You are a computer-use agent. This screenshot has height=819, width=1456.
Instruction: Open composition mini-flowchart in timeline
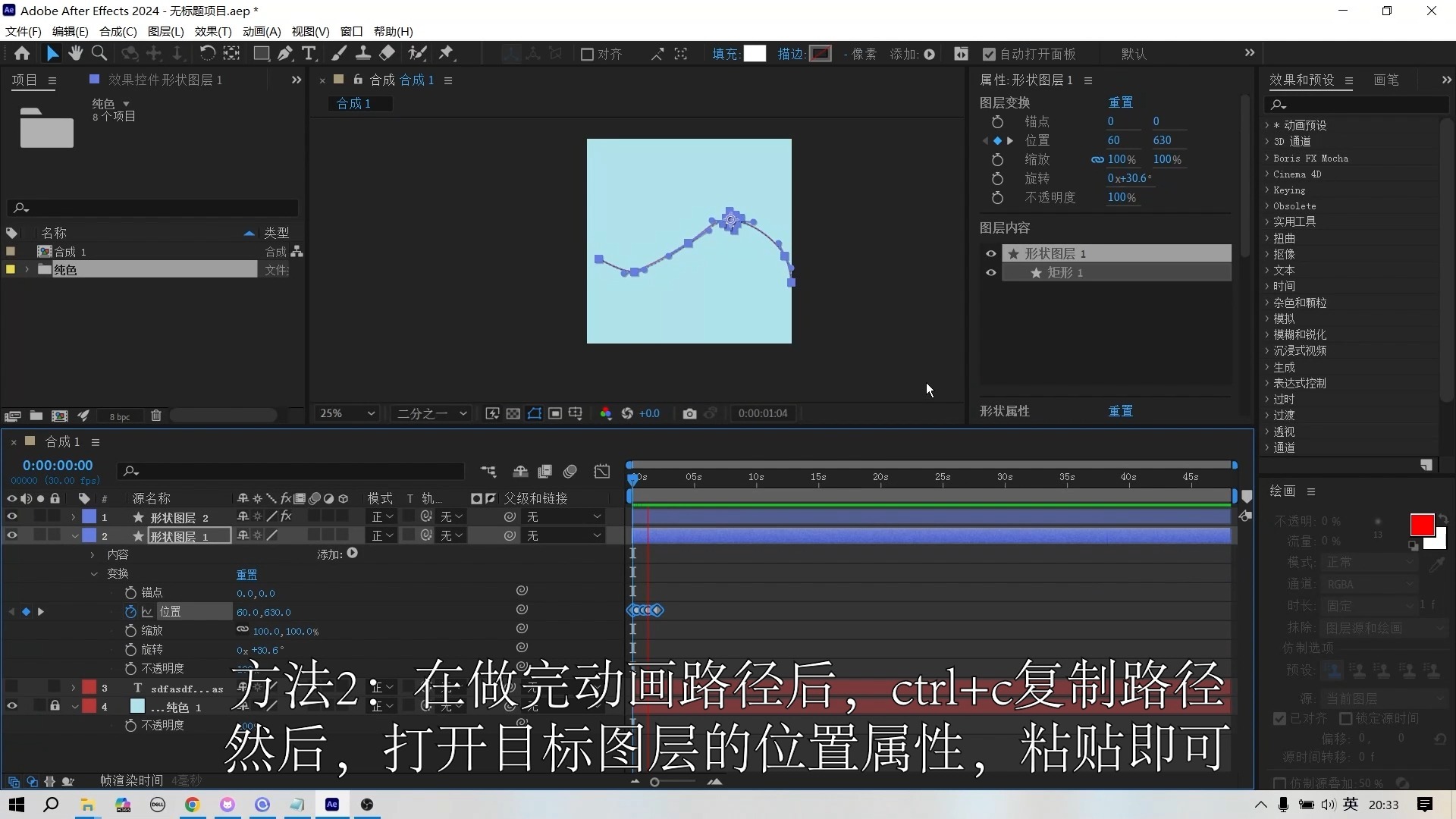[488, 472]
